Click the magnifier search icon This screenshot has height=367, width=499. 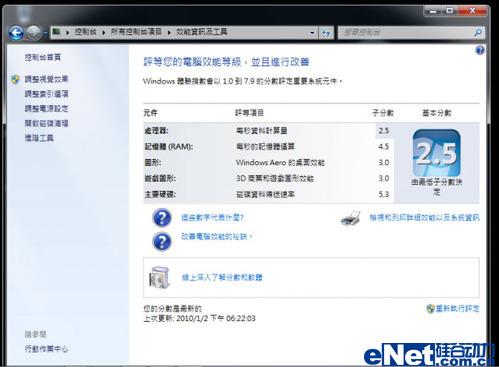(478, 33)
